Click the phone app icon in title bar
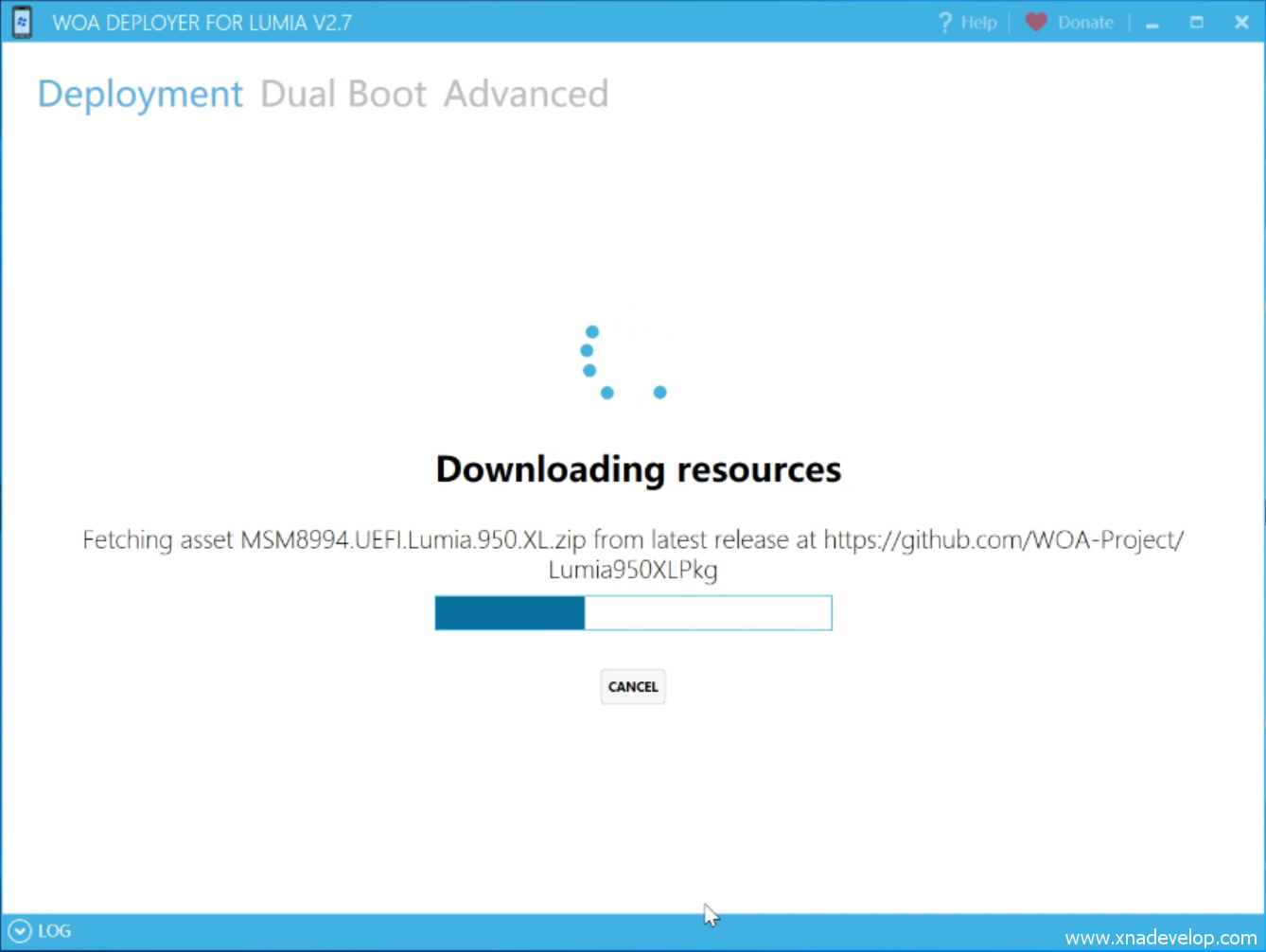The width and height of the screenshot is (1266, 952). [x=22, y=22]
